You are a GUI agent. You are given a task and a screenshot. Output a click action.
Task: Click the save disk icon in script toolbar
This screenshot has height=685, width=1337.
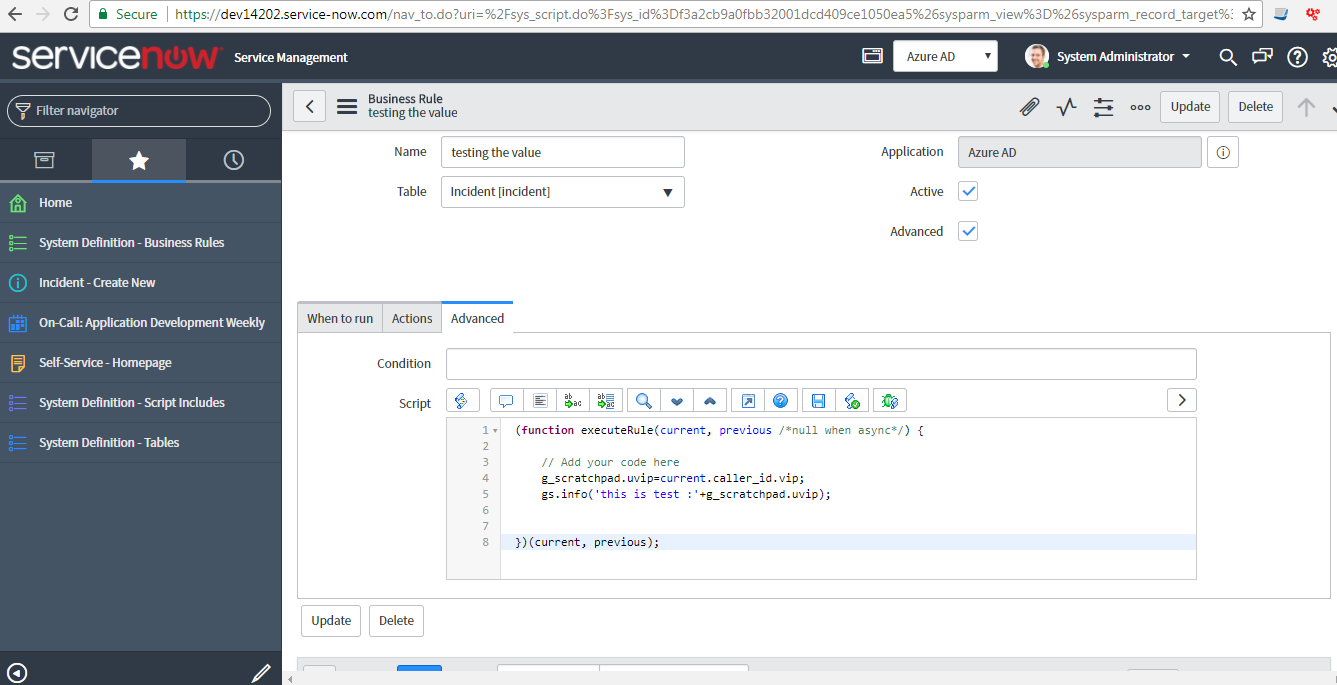point(818,400)
